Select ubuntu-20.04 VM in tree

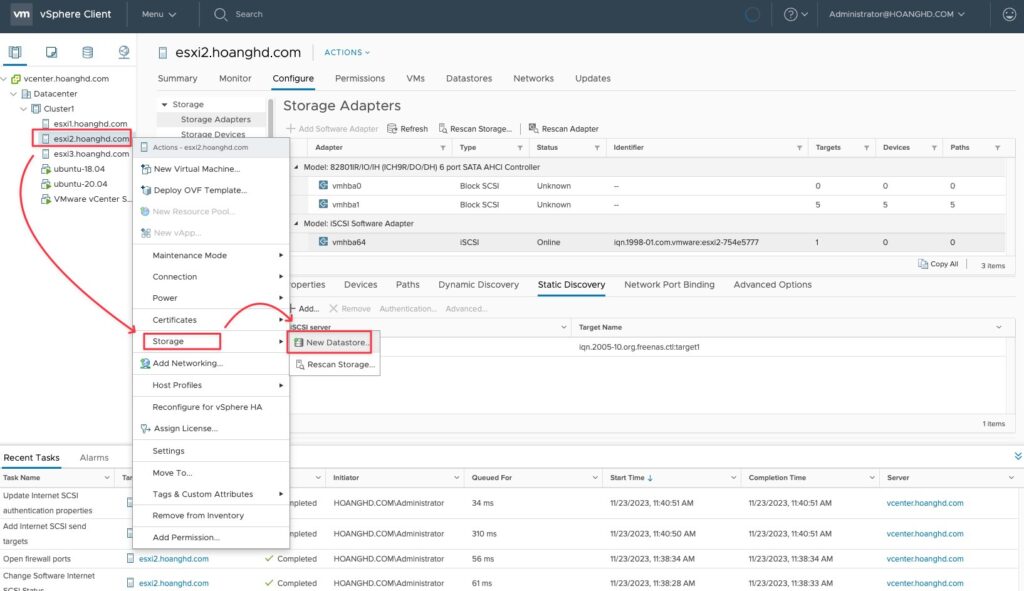[80, 184]
